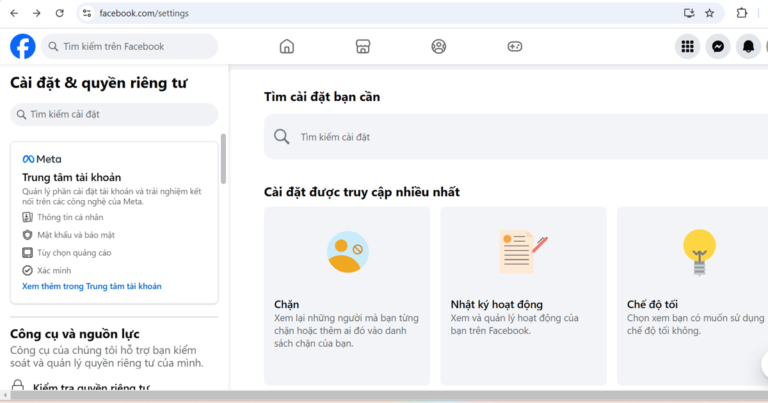This screenshot has width=768, height=403.
Task: Click magnifier icon in main settings search
Action: click(x=282, y=137)
